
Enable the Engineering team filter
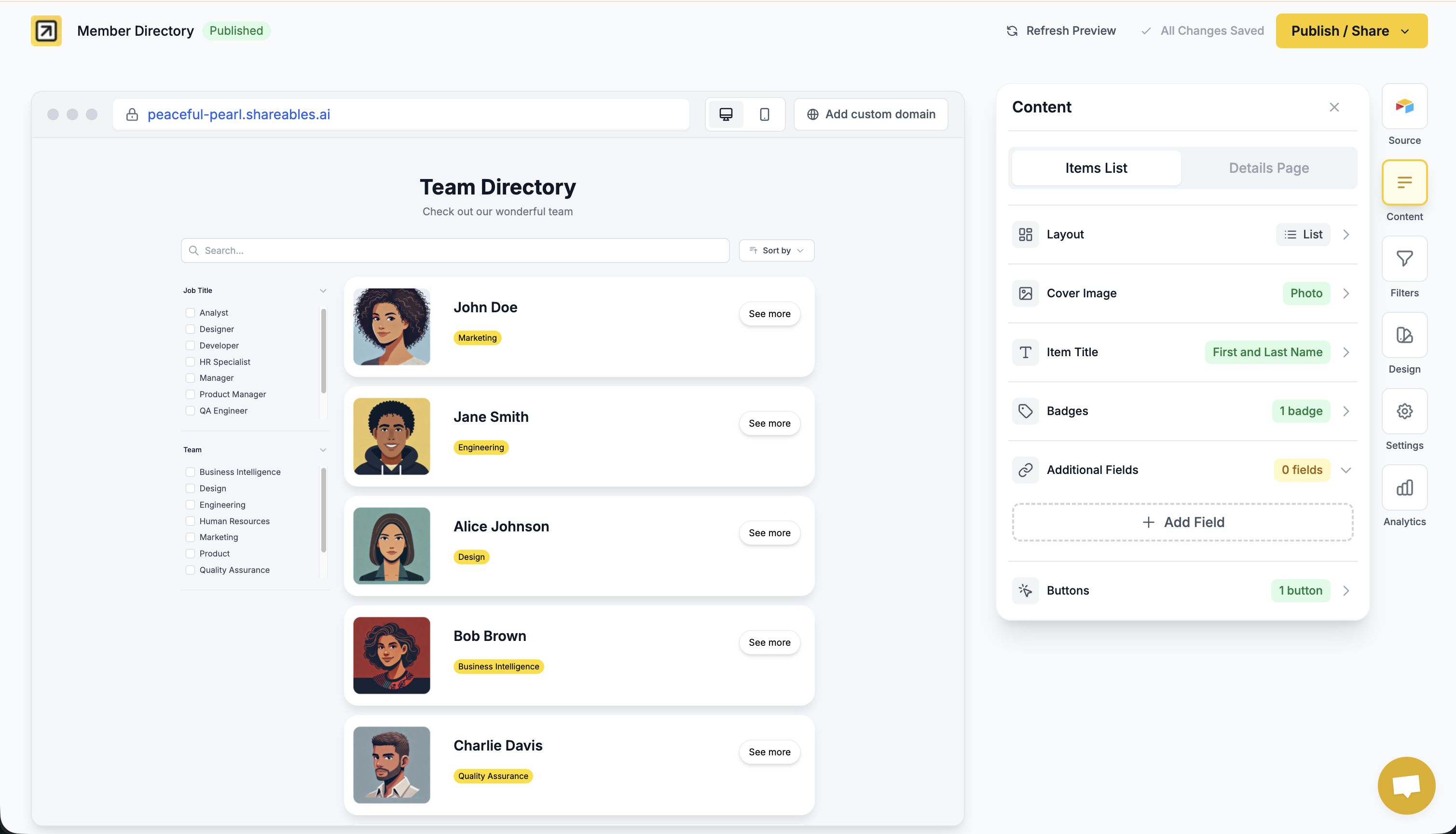190,505
